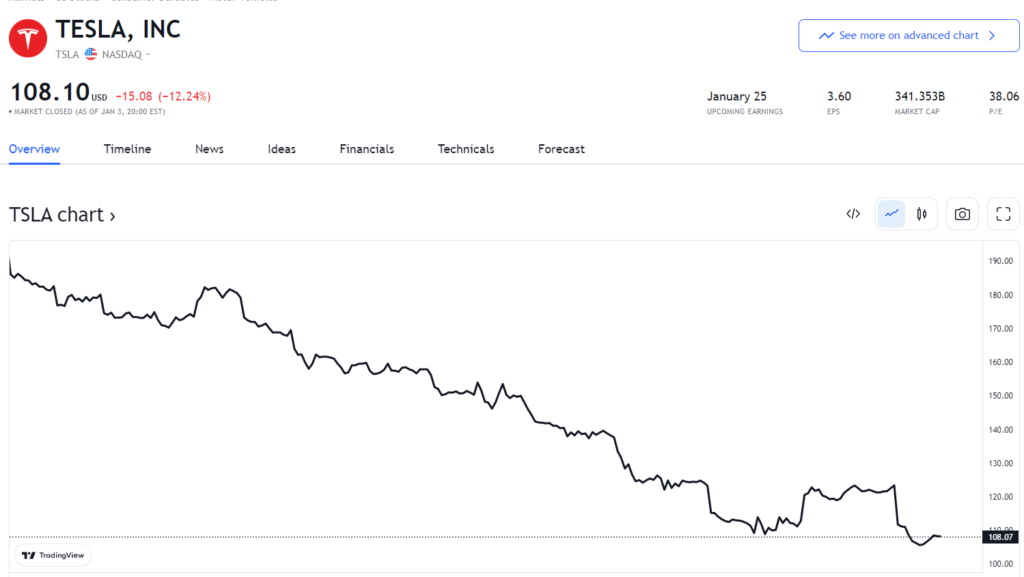Click the January 25 upcoming earnings
This screenshot has width=1024, height=577.
[x=737, y=97]
